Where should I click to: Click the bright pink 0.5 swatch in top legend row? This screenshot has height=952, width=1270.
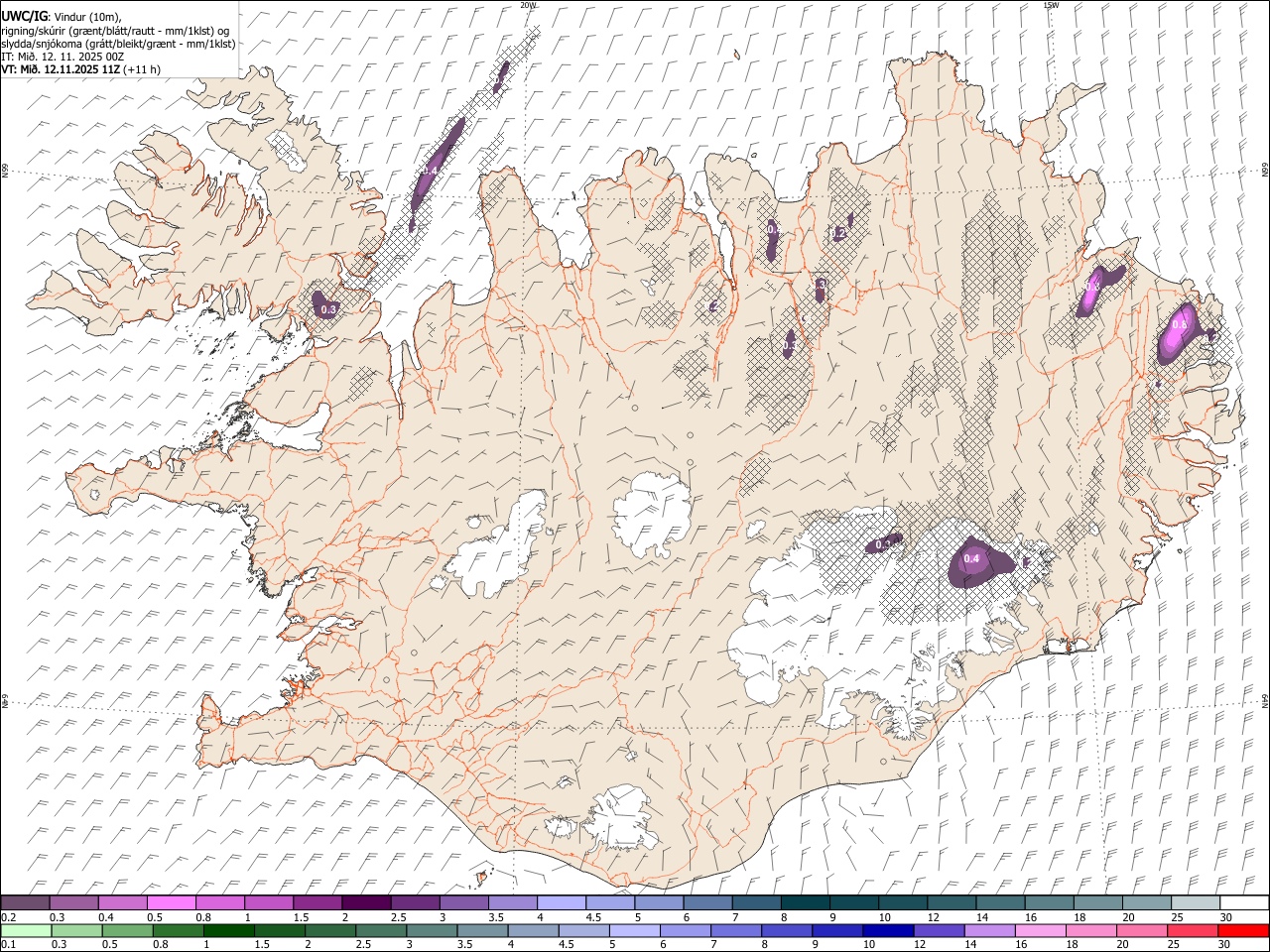pos(171,902)
